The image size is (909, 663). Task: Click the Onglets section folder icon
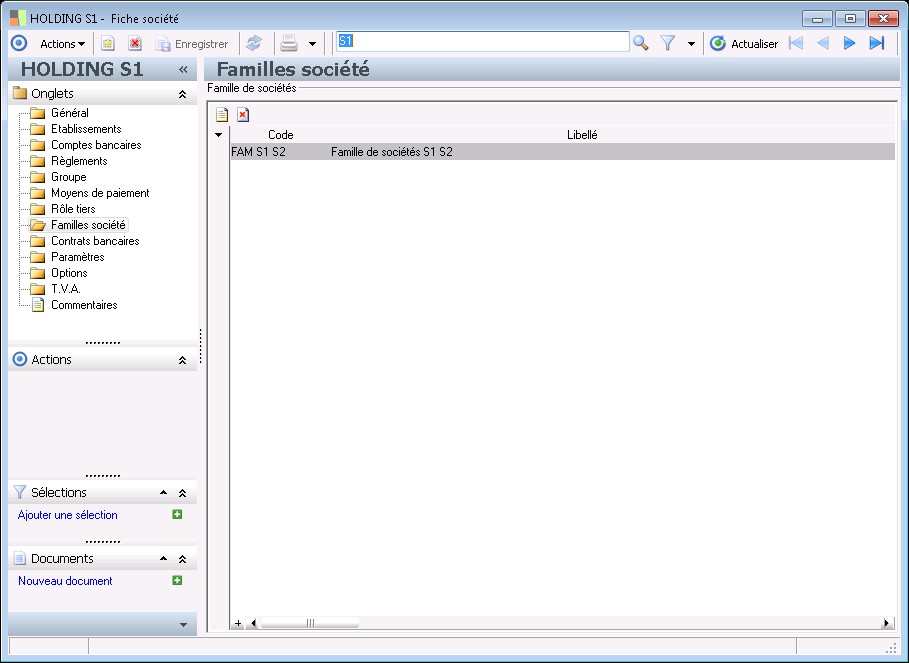click(x=20, y=93)
